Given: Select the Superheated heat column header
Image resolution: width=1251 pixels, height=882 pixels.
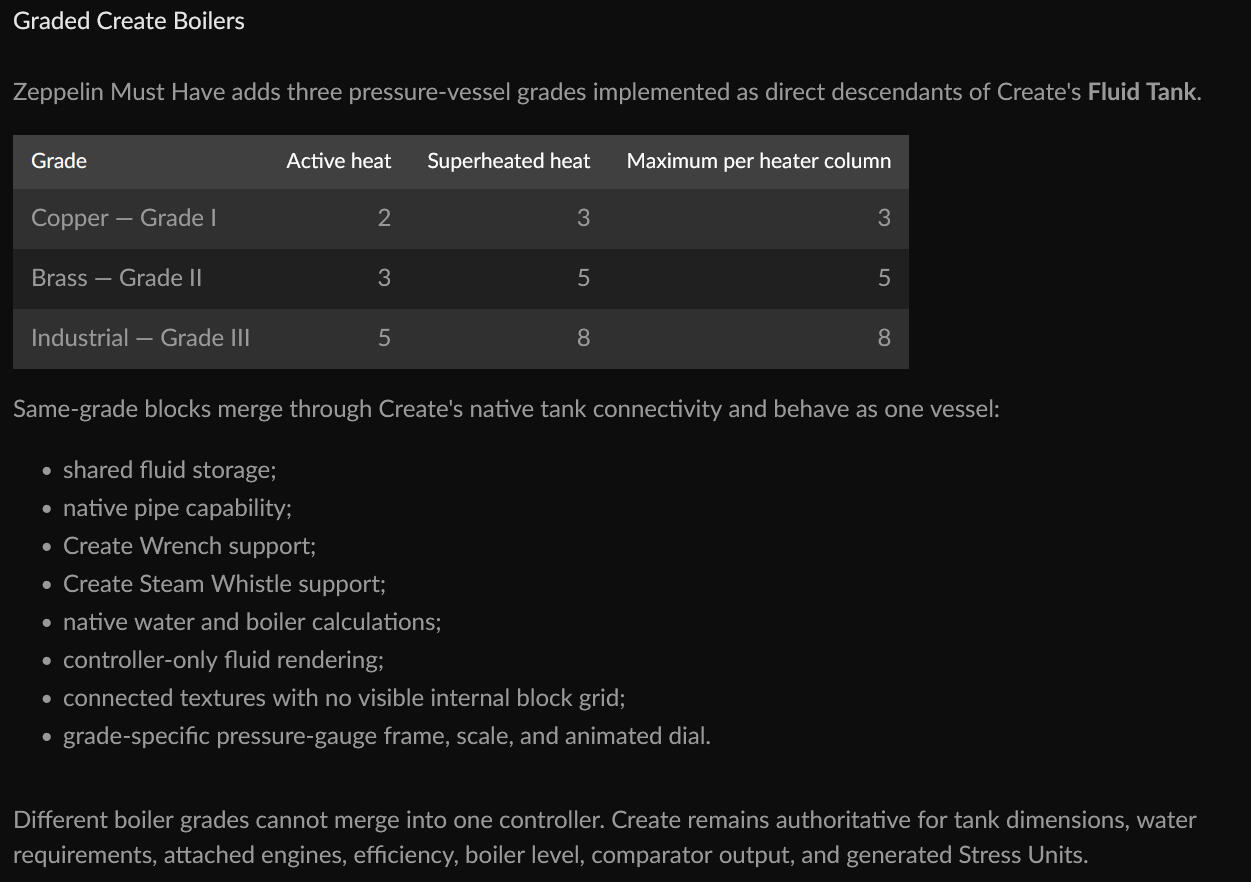Looking at the screenshot, I should pyautogui.click(x=508, y=161).
